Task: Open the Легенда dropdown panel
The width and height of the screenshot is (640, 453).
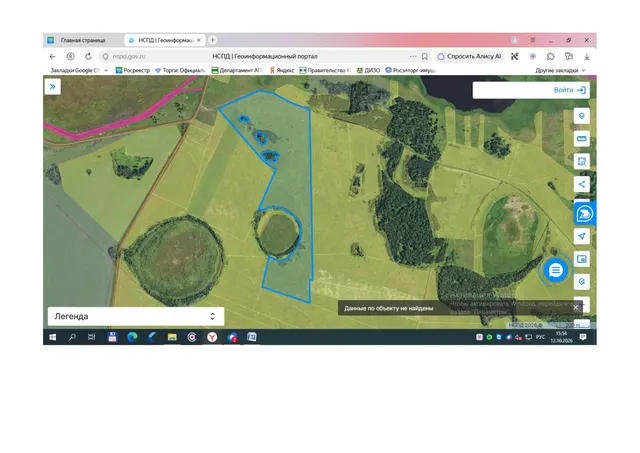Action: pos(136,316)
